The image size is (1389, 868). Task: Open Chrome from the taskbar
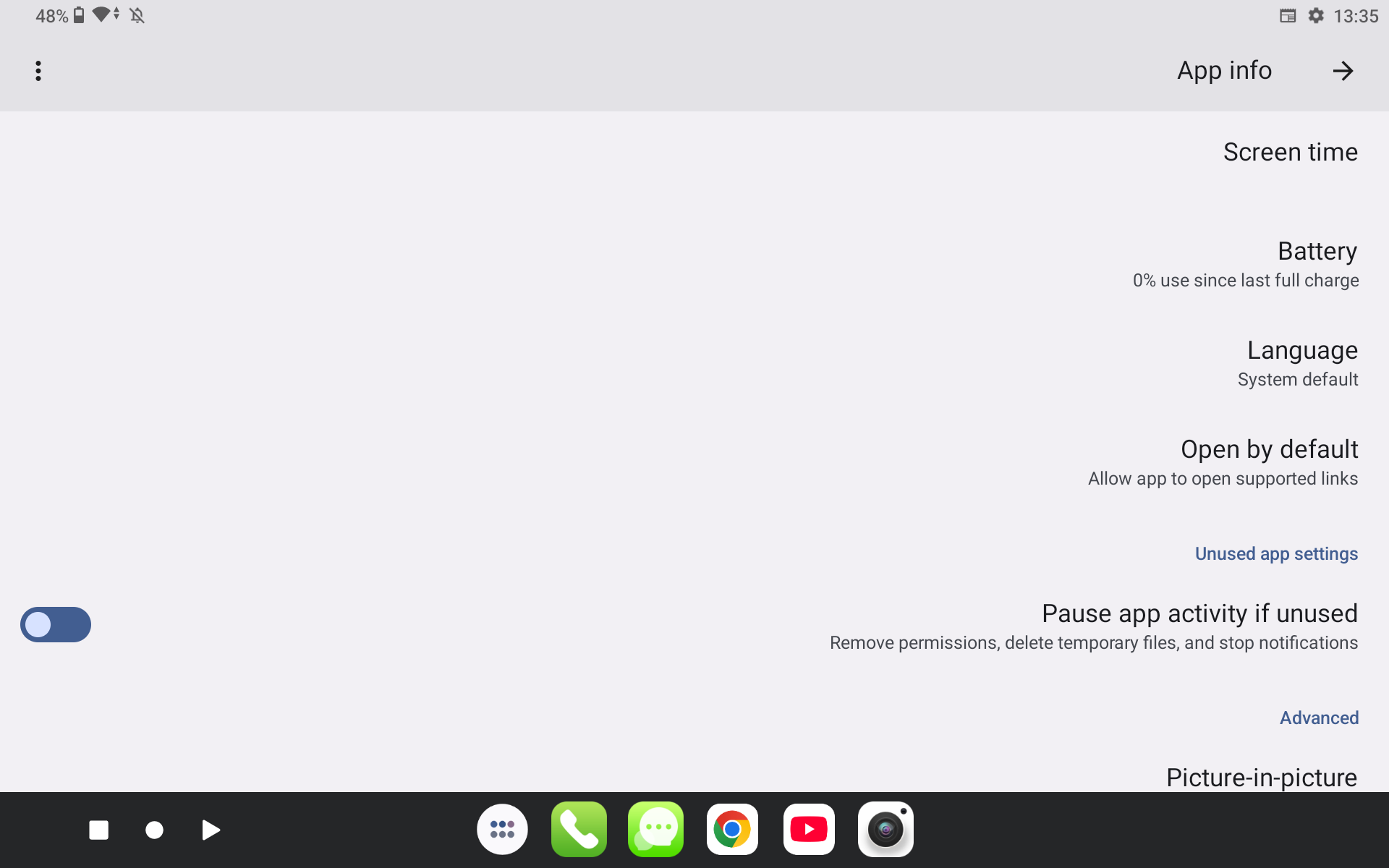point(732,830)
